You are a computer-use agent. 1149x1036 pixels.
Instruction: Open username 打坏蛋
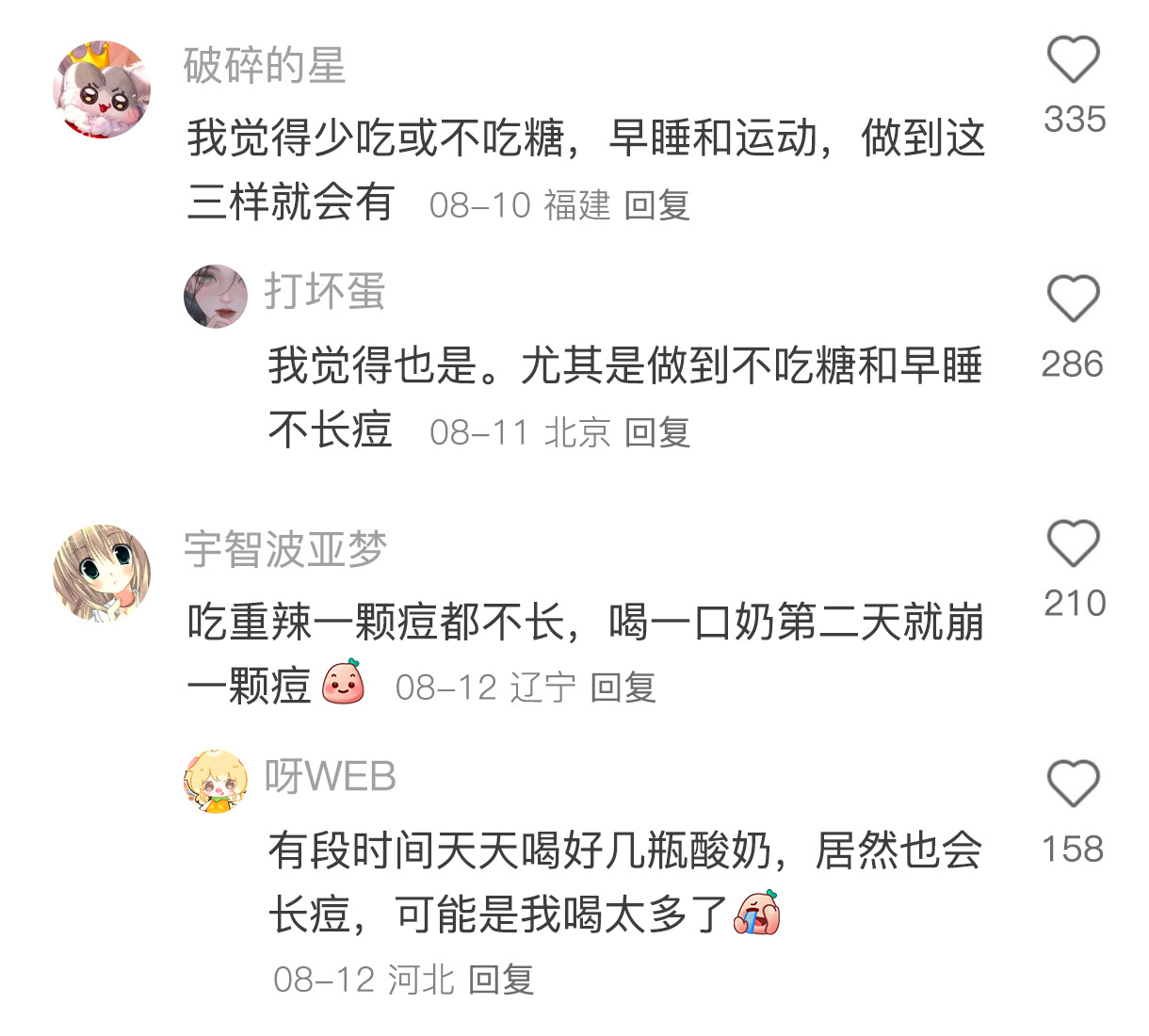[x=325, y=291]
